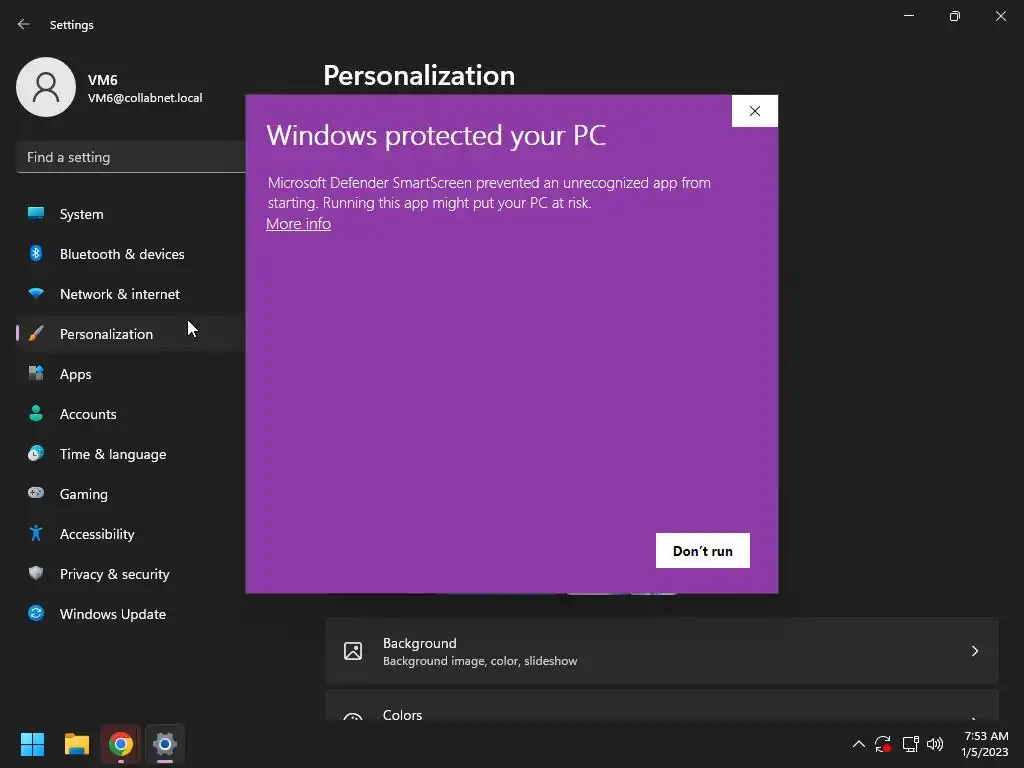Click the Network wifi icon in sidebar
Viewport: 1024px width, 768px height.
(x=36, y=293)
